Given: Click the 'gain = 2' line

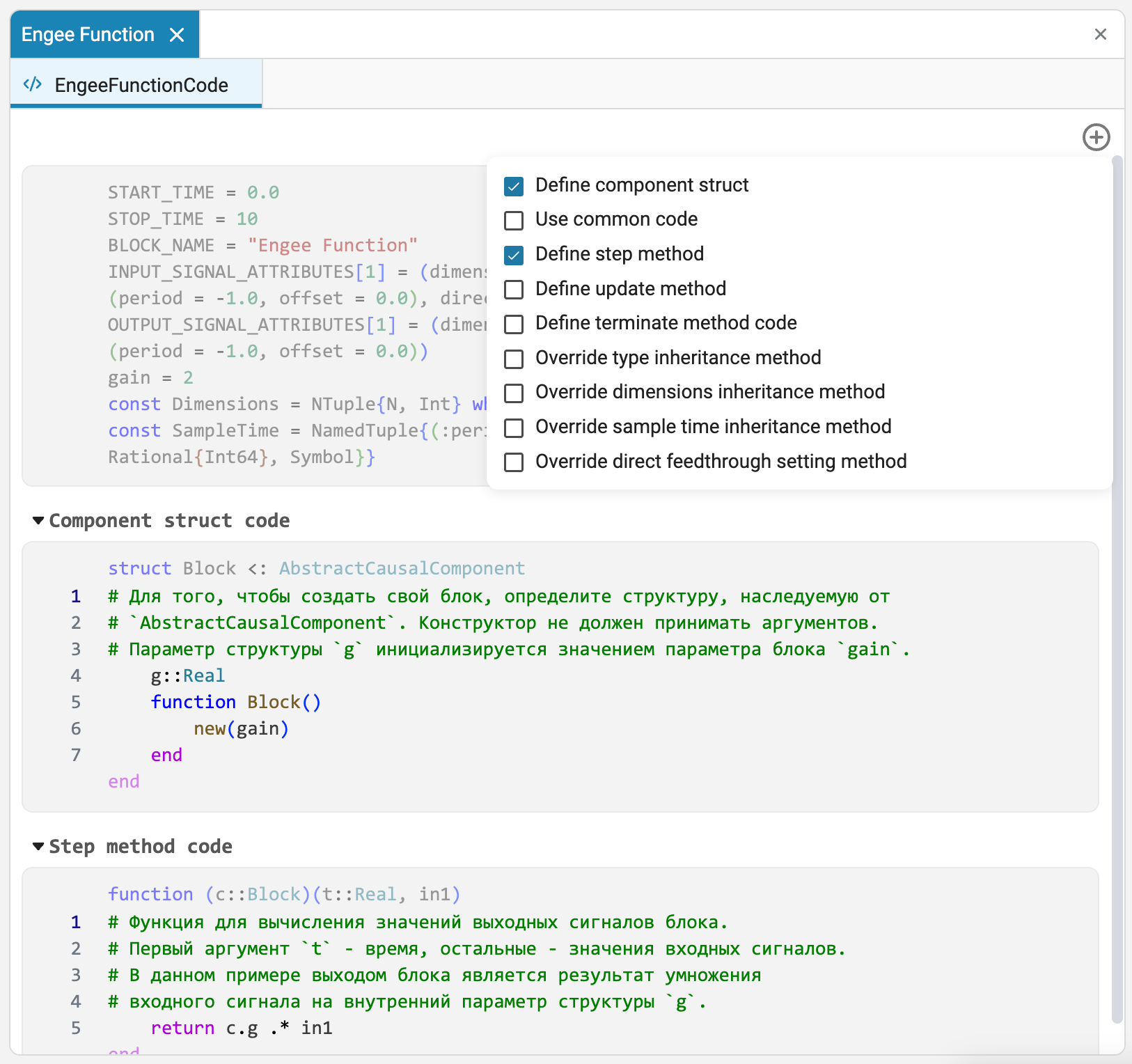Looking at the screenshot, I should click(150, 377).
